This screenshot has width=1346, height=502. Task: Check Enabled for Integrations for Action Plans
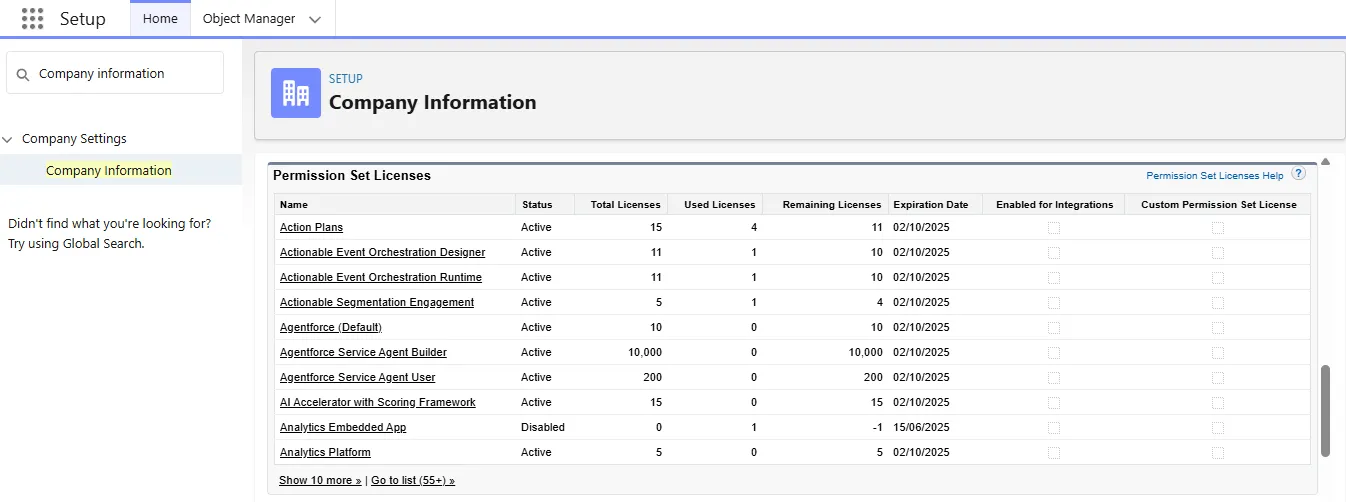click(1053, 228)
